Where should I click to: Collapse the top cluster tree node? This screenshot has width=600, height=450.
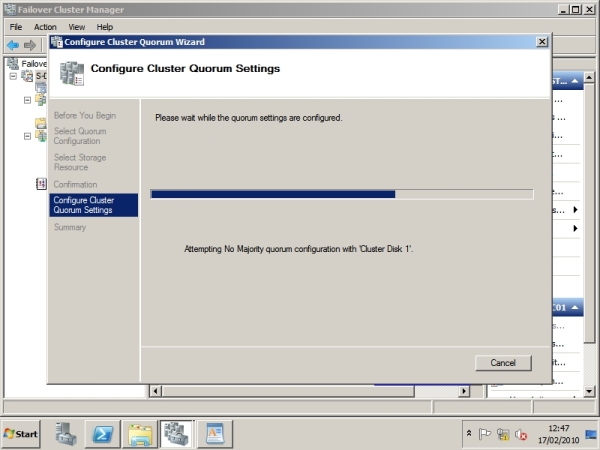[x=13, y=76]
